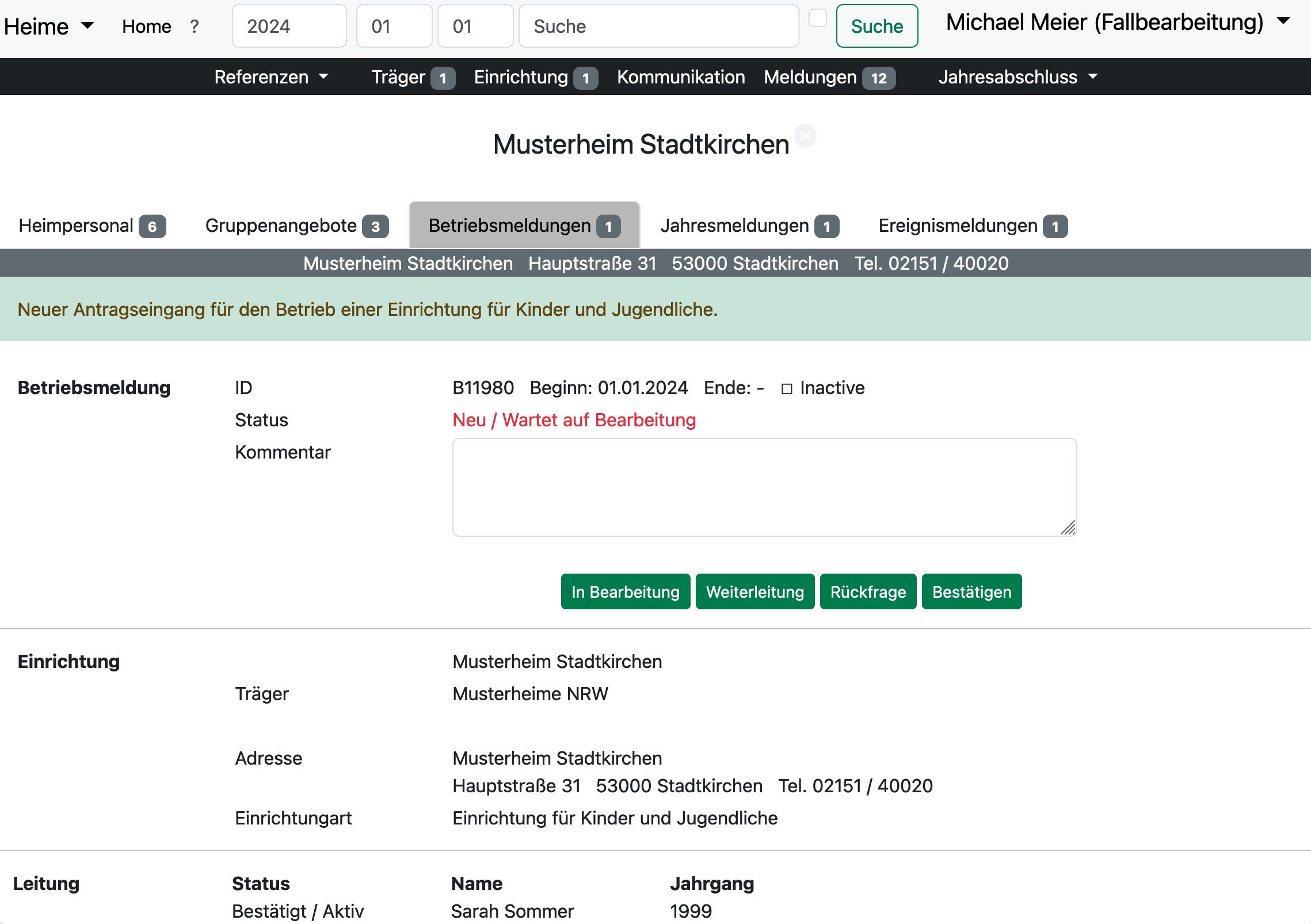Select the Gruppenangebote tab

(x=296, y=226)
